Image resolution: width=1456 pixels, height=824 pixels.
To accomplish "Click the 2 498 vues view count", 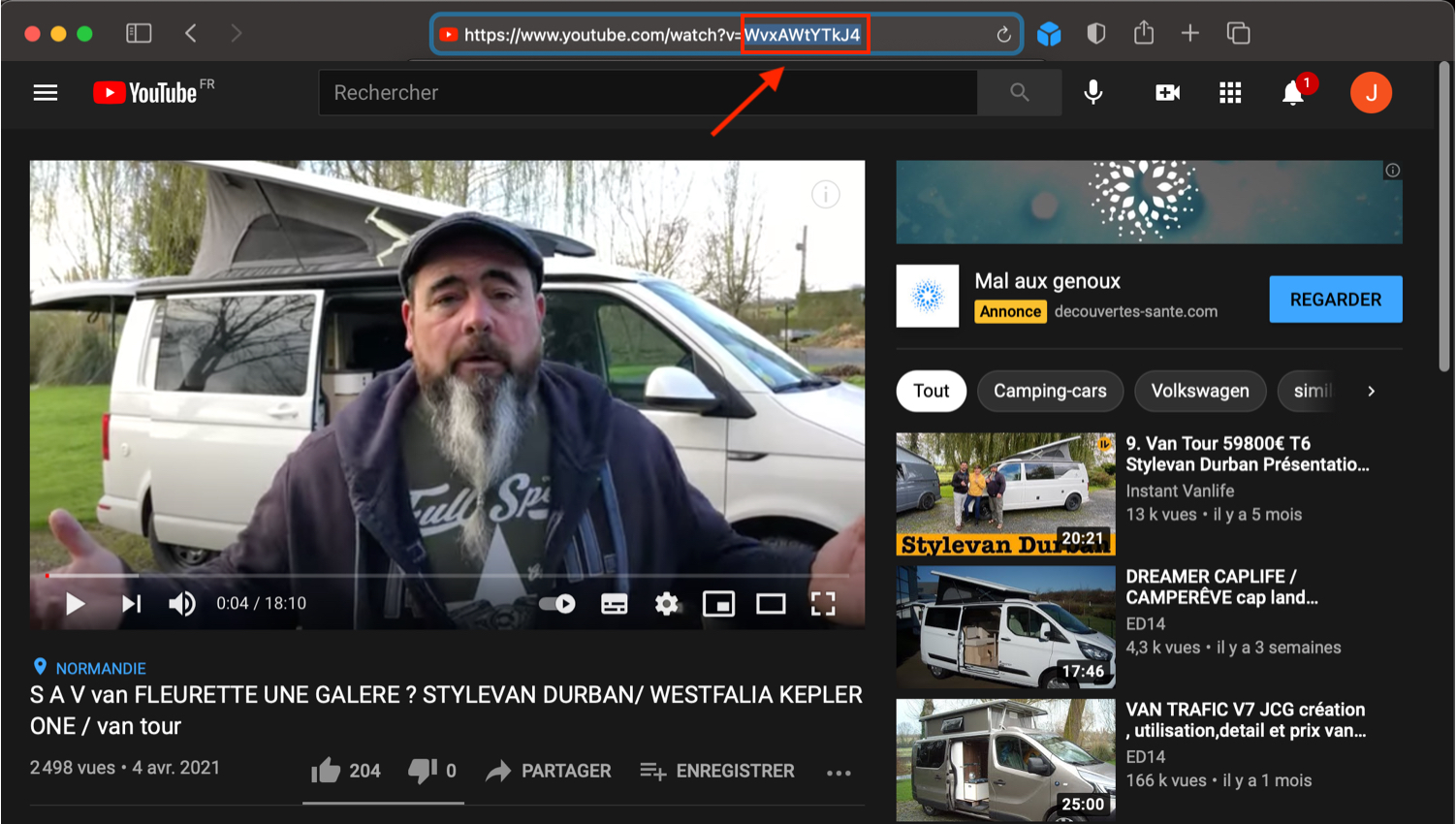I will 73,768.
